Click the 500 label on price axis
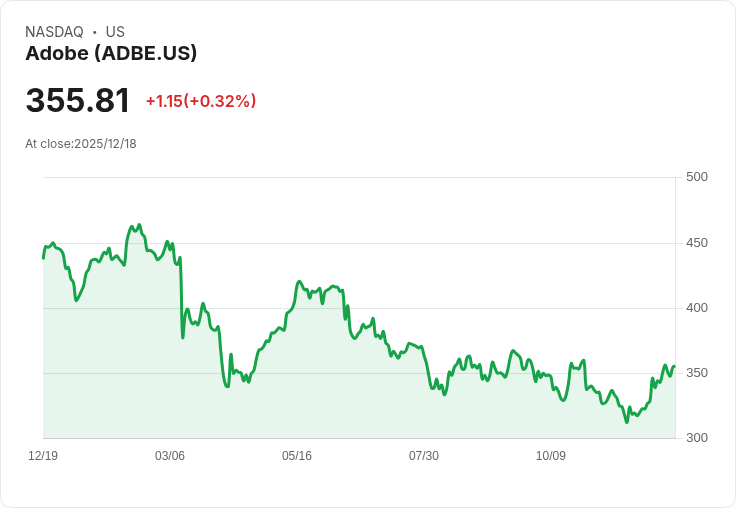 click(697, 177)
